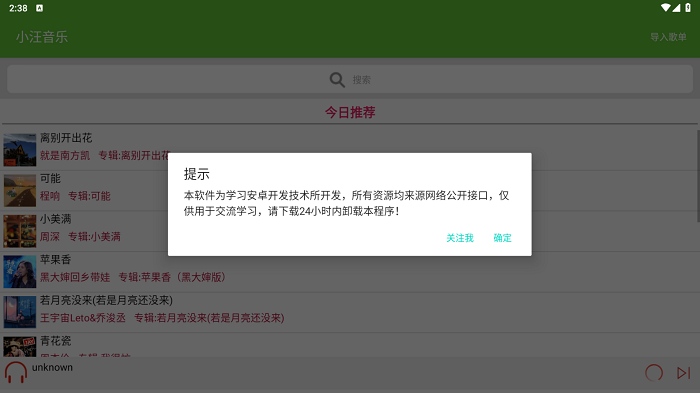The image size is (700, 393).
Task: Check the cellular signal icon
Action: tap(676, 8)
